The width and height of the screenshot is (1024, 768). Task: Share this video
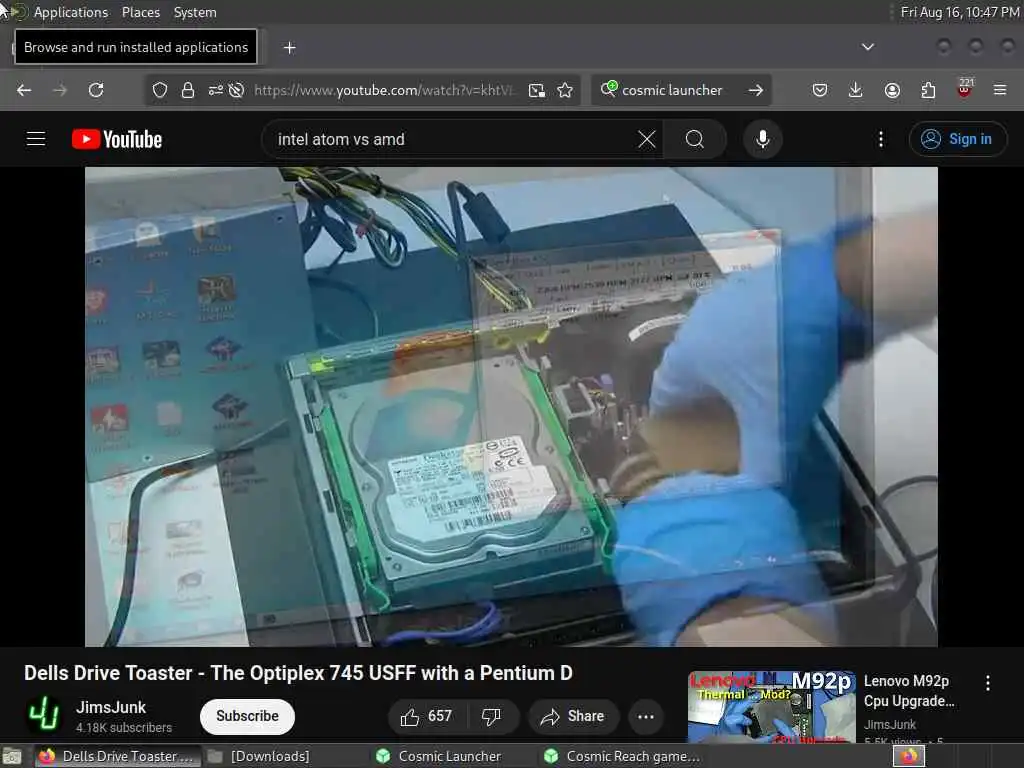pos(573,716)
